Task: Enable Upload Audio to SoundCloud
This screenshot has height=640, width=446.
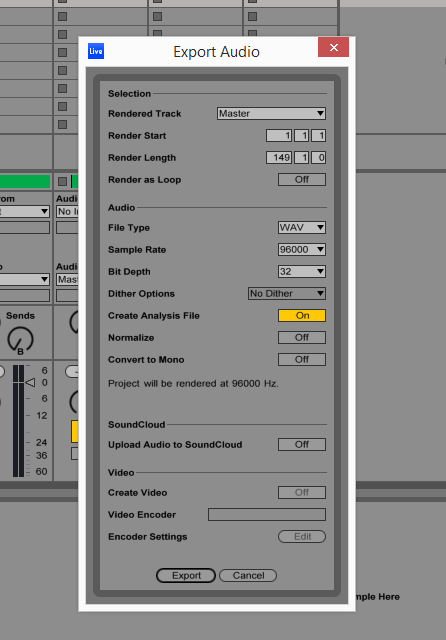Action: tap(302, 444)
